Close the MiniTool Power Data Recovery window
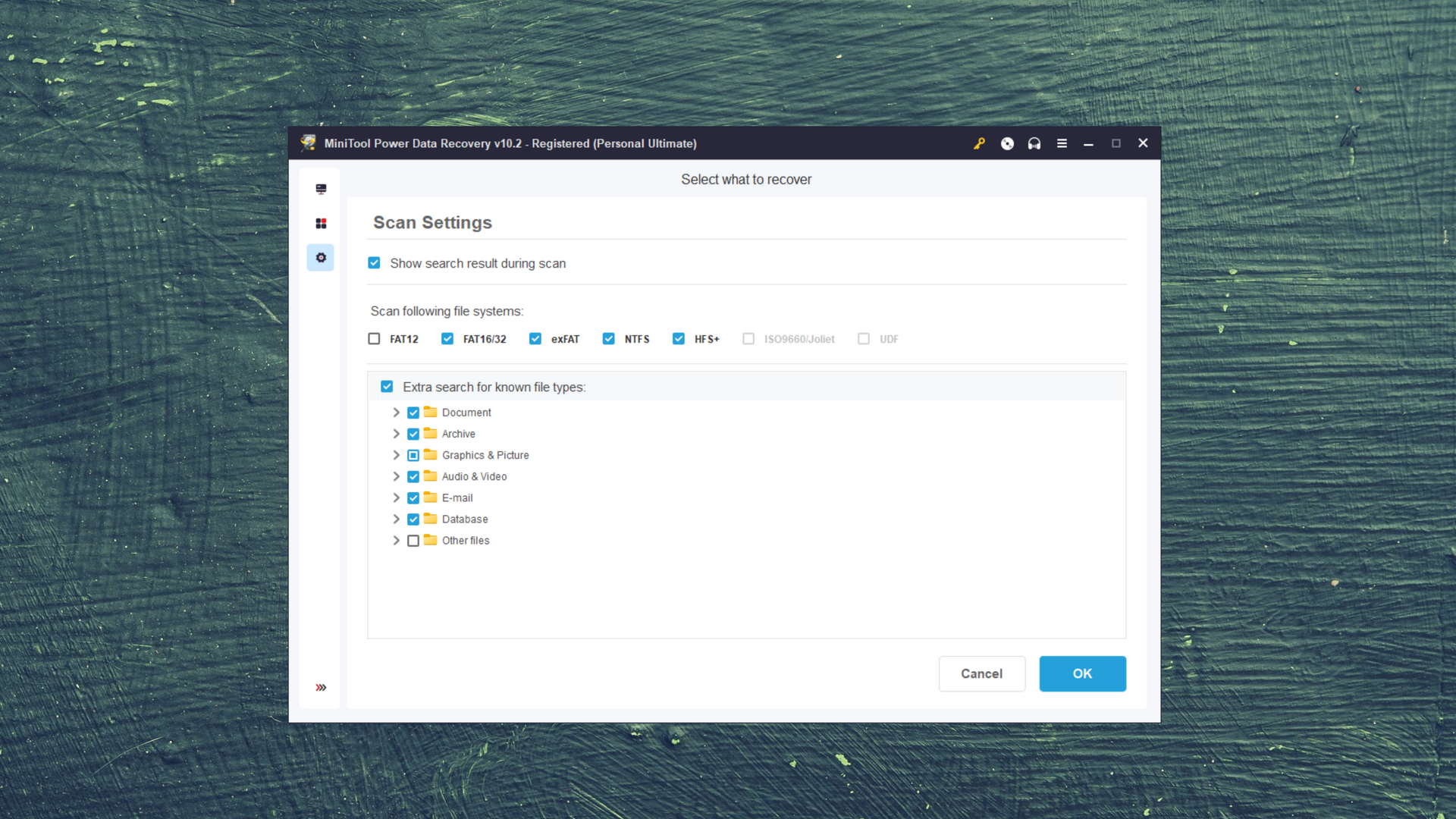Viewport: 1456px width, 819px height. [x=1143, y=143]
